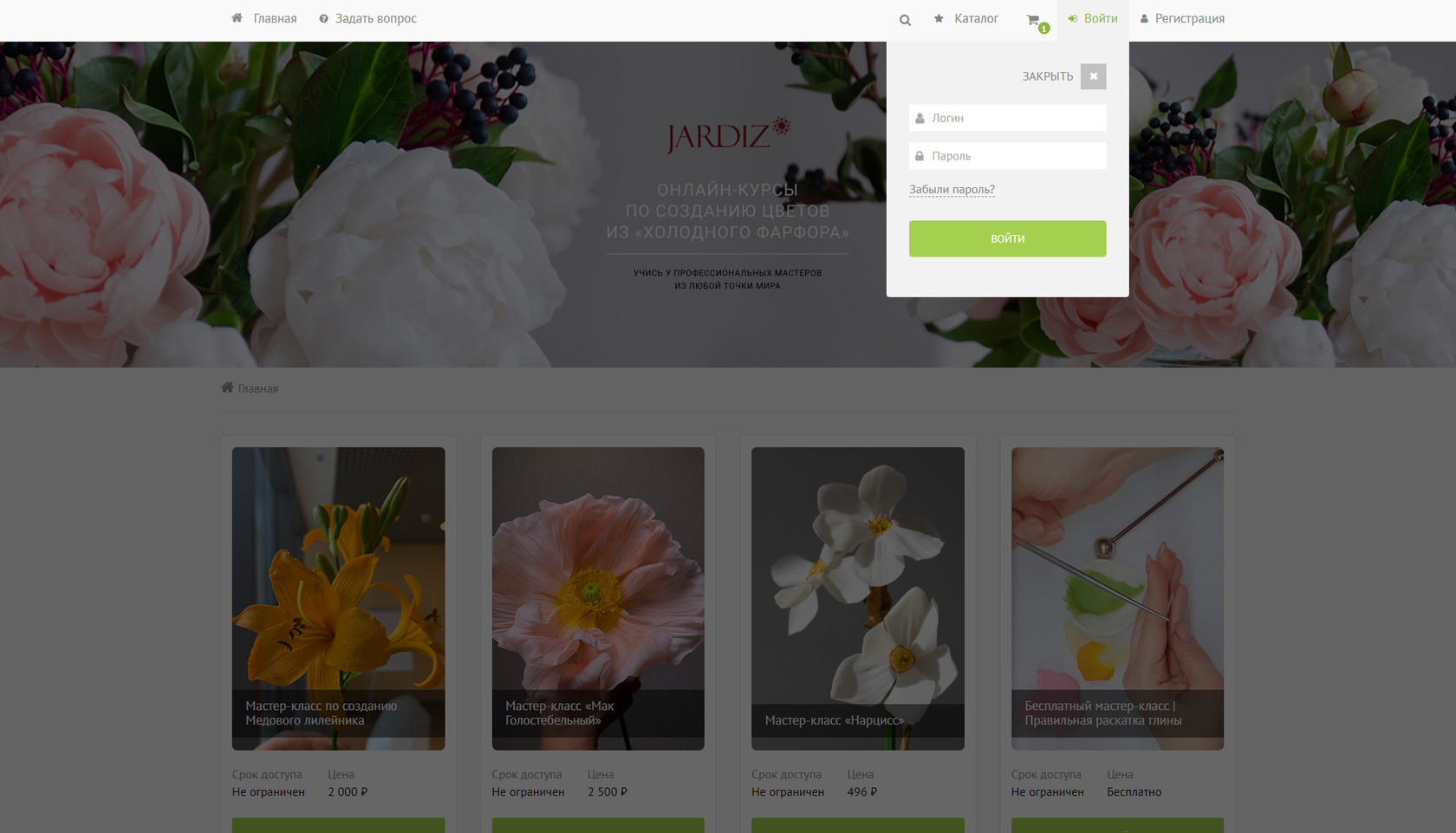Image resolution: width=1456 pixels, height=833 pixels.
Task: Click the price 2 000 ₽
Action: coord(348,791)
